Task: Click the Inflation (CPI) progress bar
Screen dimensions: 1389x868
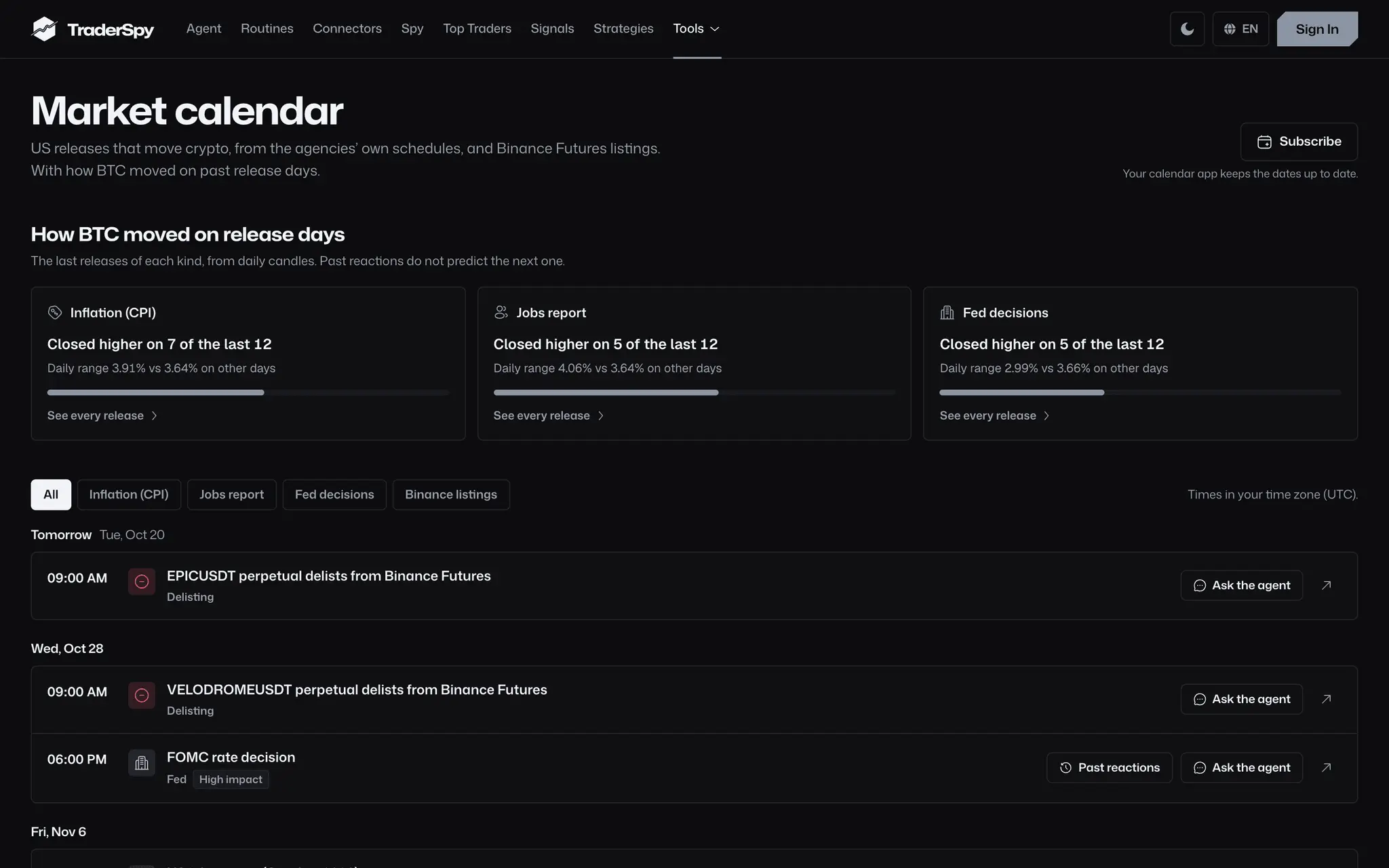Action: (x=248, y=393)
